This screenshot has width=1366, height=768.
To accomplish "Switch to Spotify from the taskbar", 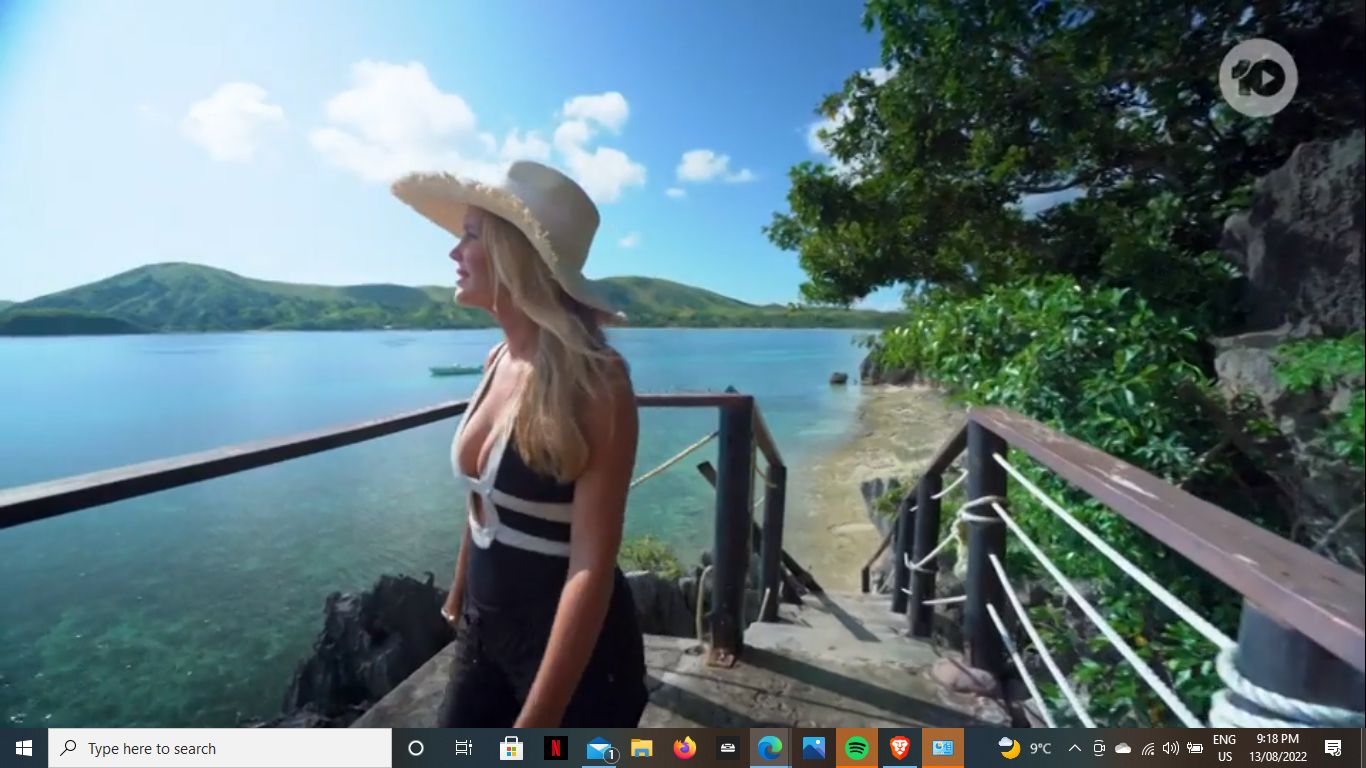I will pyautogui.click(x=857, y=748).
